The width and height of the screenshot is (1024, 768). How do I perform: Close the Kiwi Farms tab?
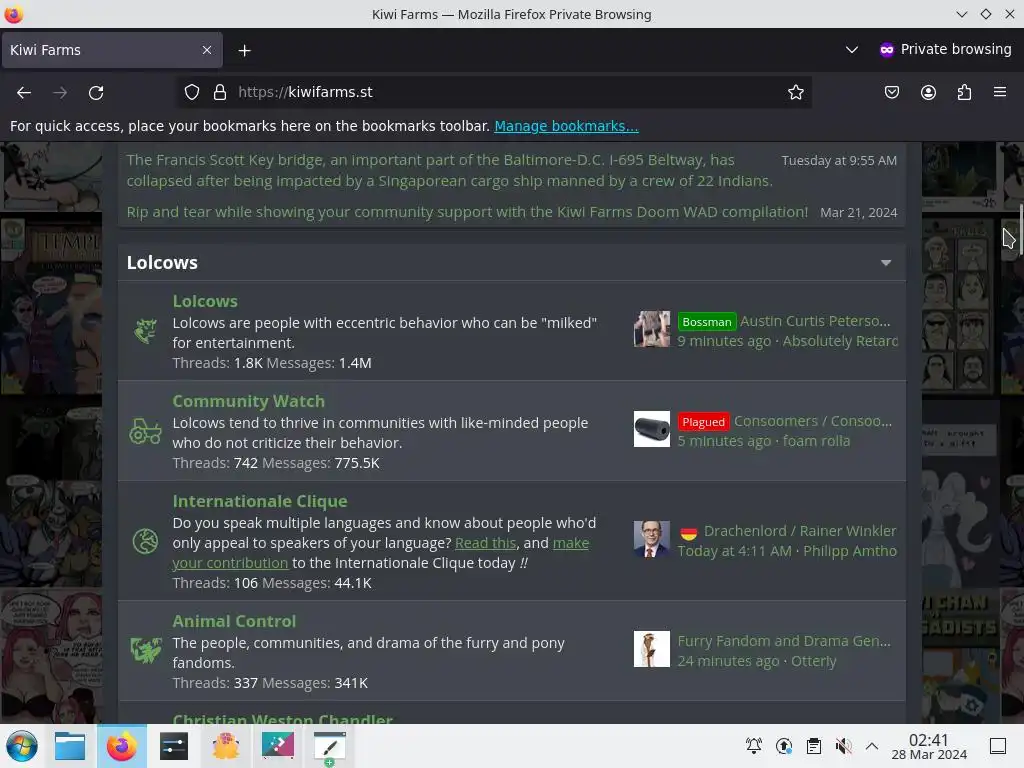tap(207, 50)
